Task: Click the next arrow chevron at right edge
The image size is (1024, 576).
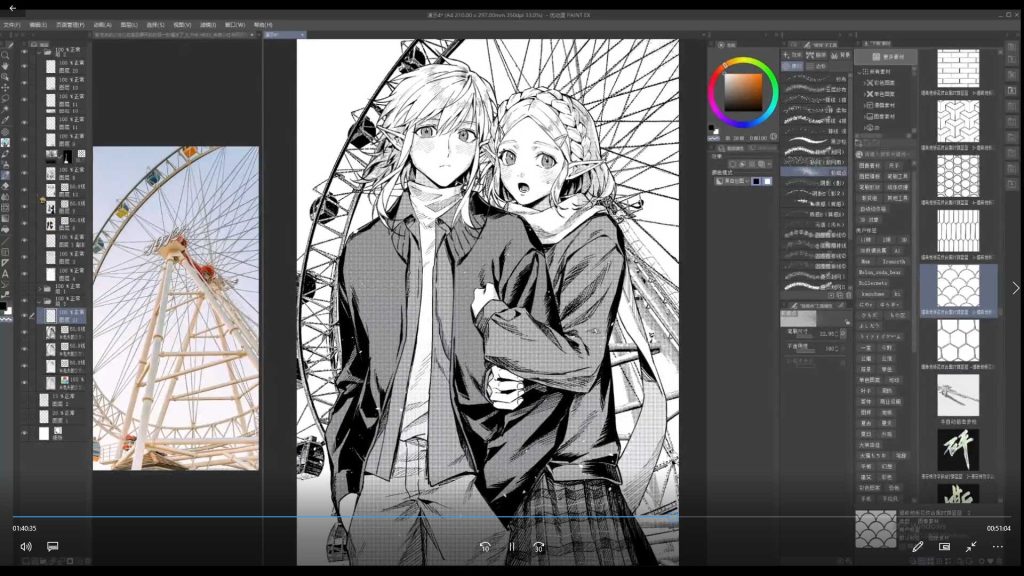Action: click(x=1015, y=288)
